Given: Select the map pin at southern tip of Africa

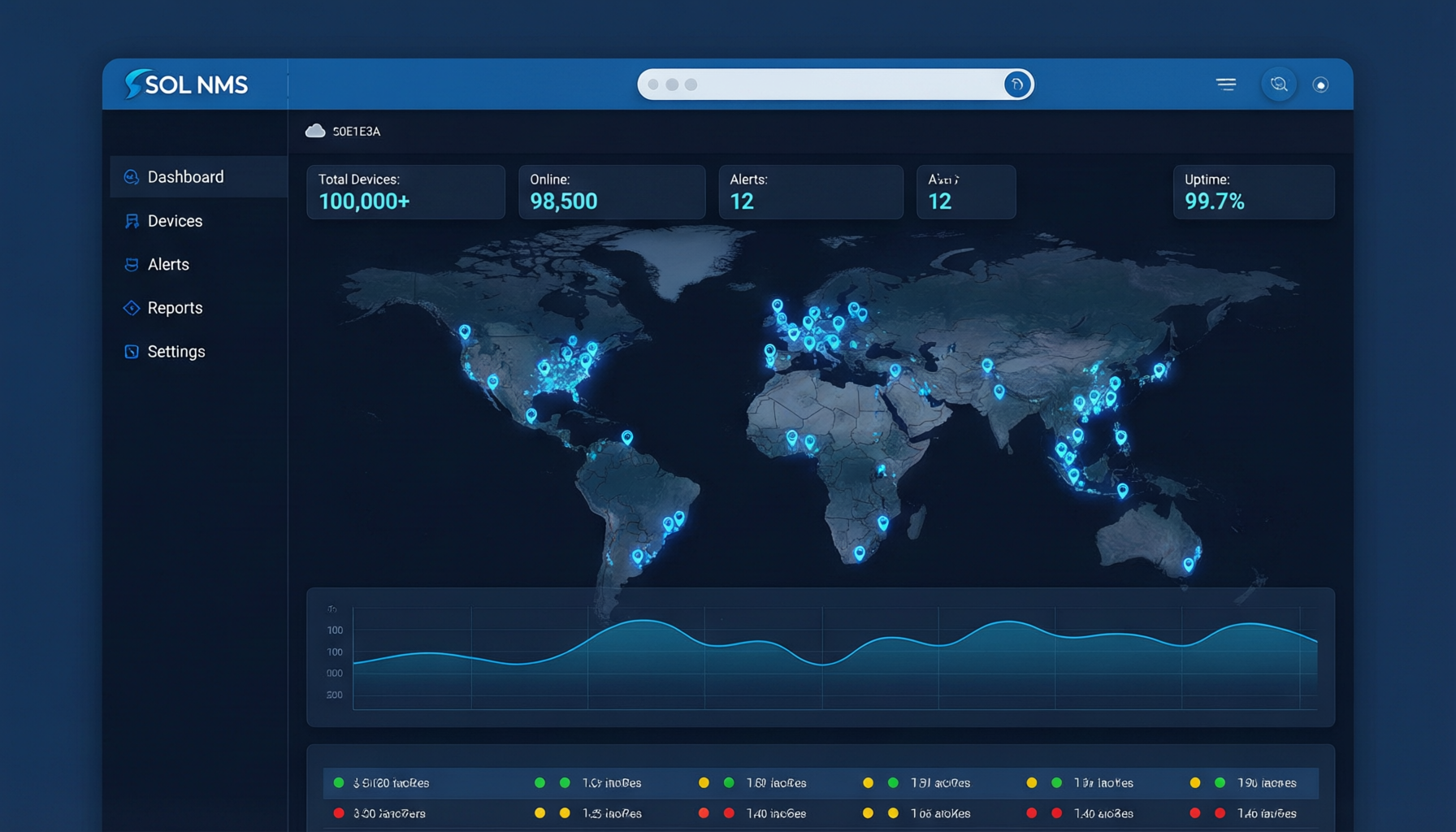Looking at the screenshot, I should click(860, 554).
